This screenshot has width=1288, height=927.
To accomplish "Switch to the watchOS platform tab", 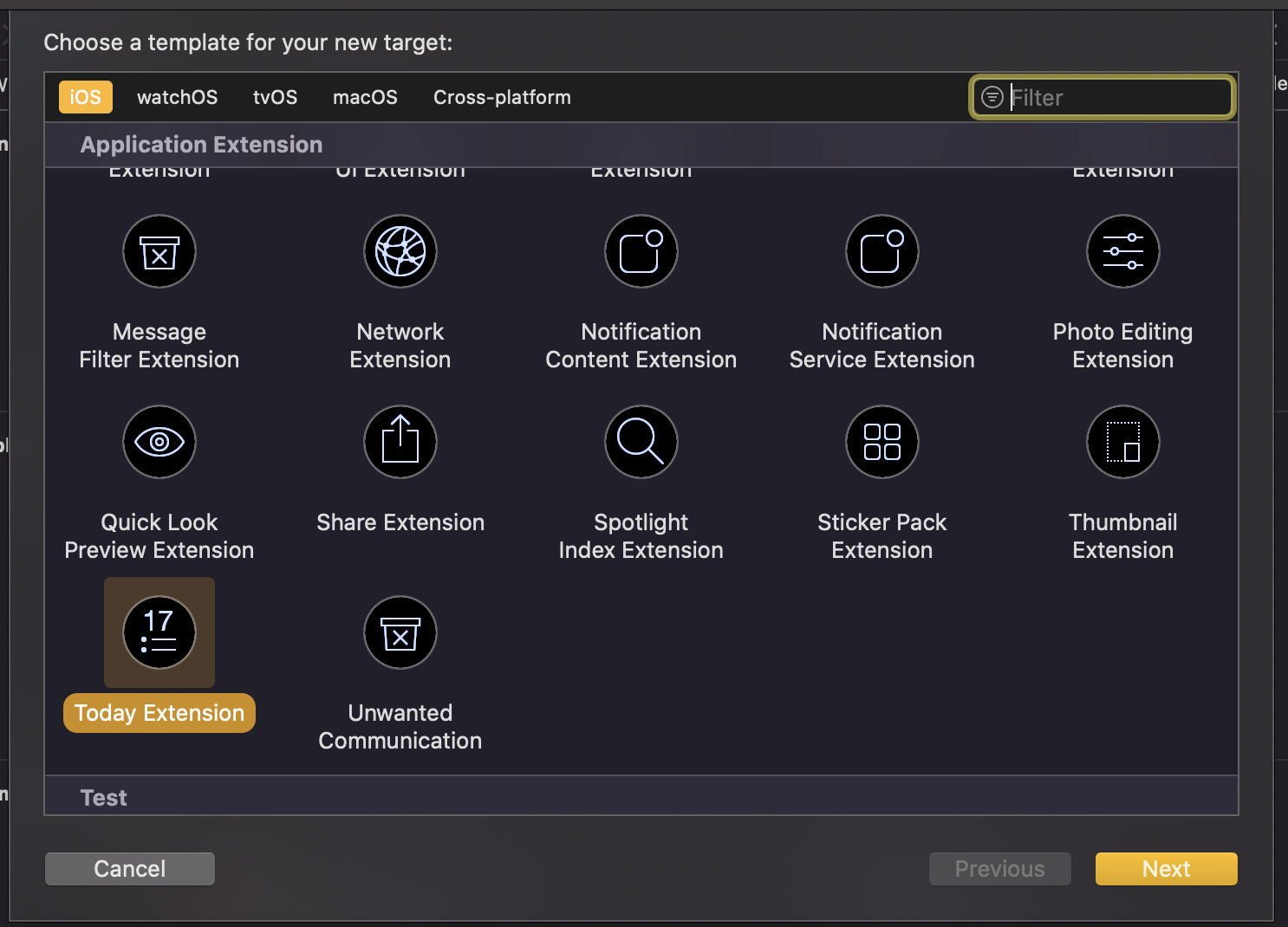I will (x=177, y=97).
